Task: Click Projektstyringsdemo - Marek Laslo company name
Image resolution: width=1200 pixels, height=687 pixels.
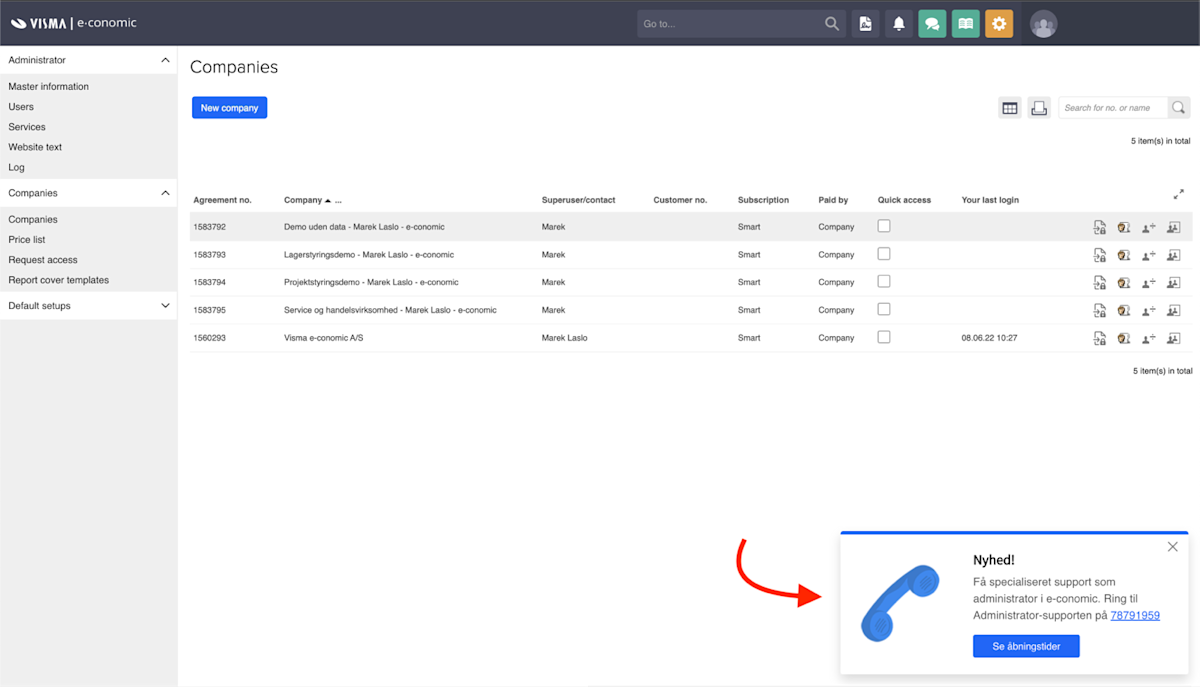Action: coord(371,283)
